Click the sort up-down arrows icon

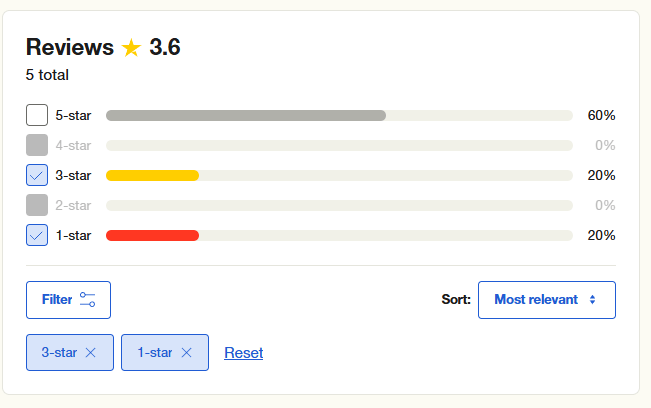pyautogui.click(x=592, y=300)
